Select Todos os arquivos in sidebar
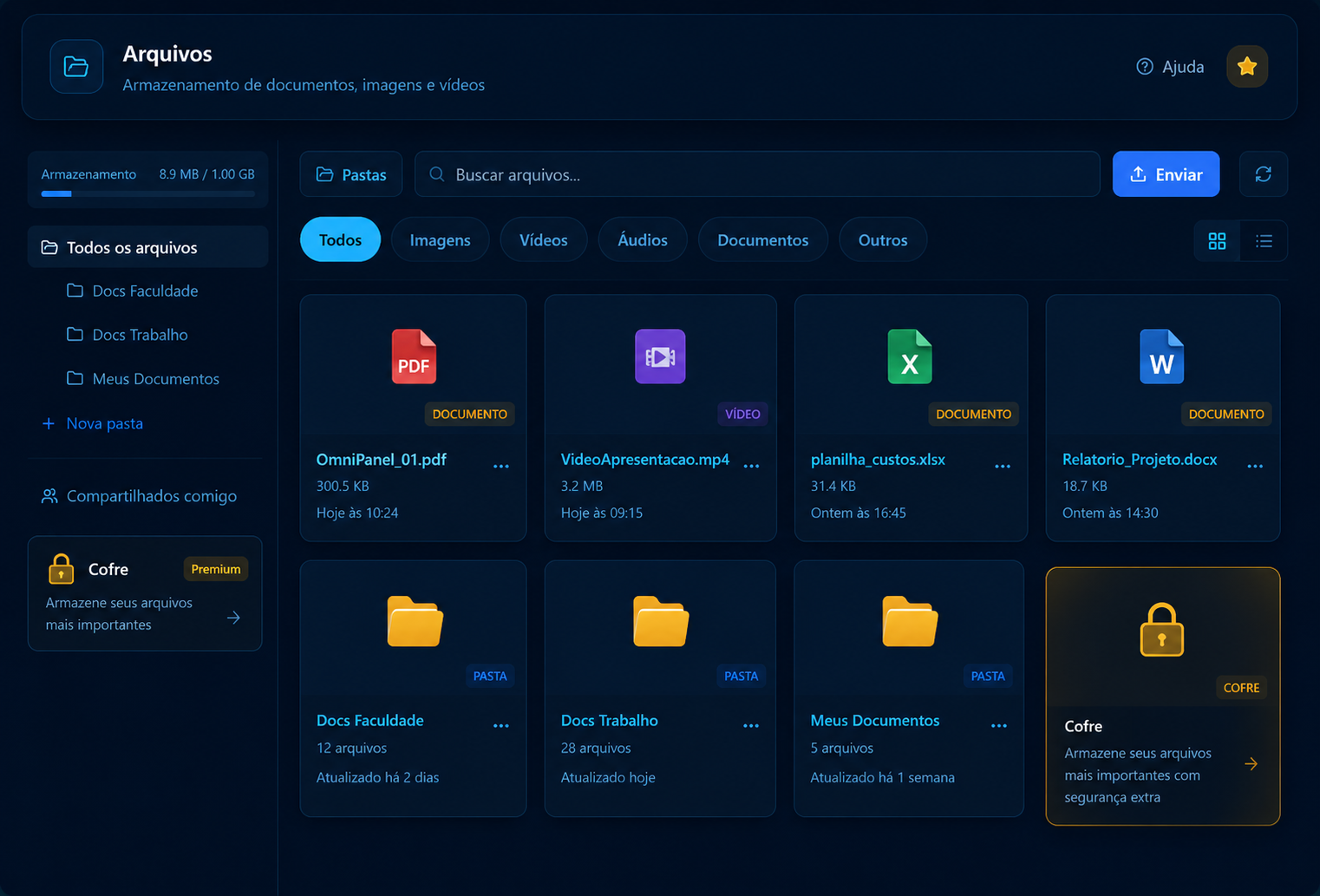Viewport: 1320px width, 896px height. click(147, 247)
